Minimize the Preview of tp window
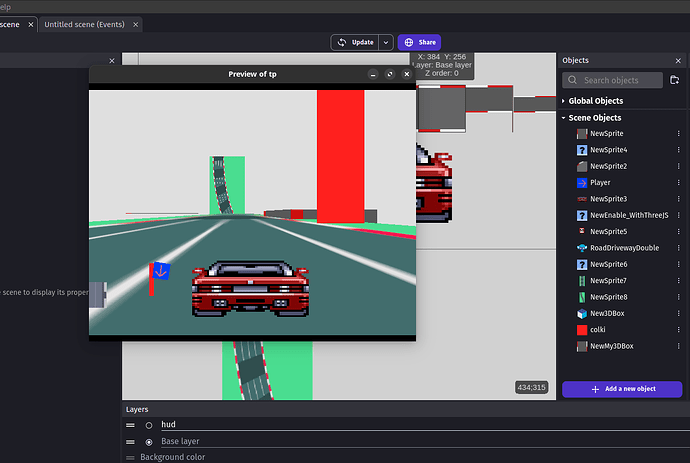 (x=373, y=74)
